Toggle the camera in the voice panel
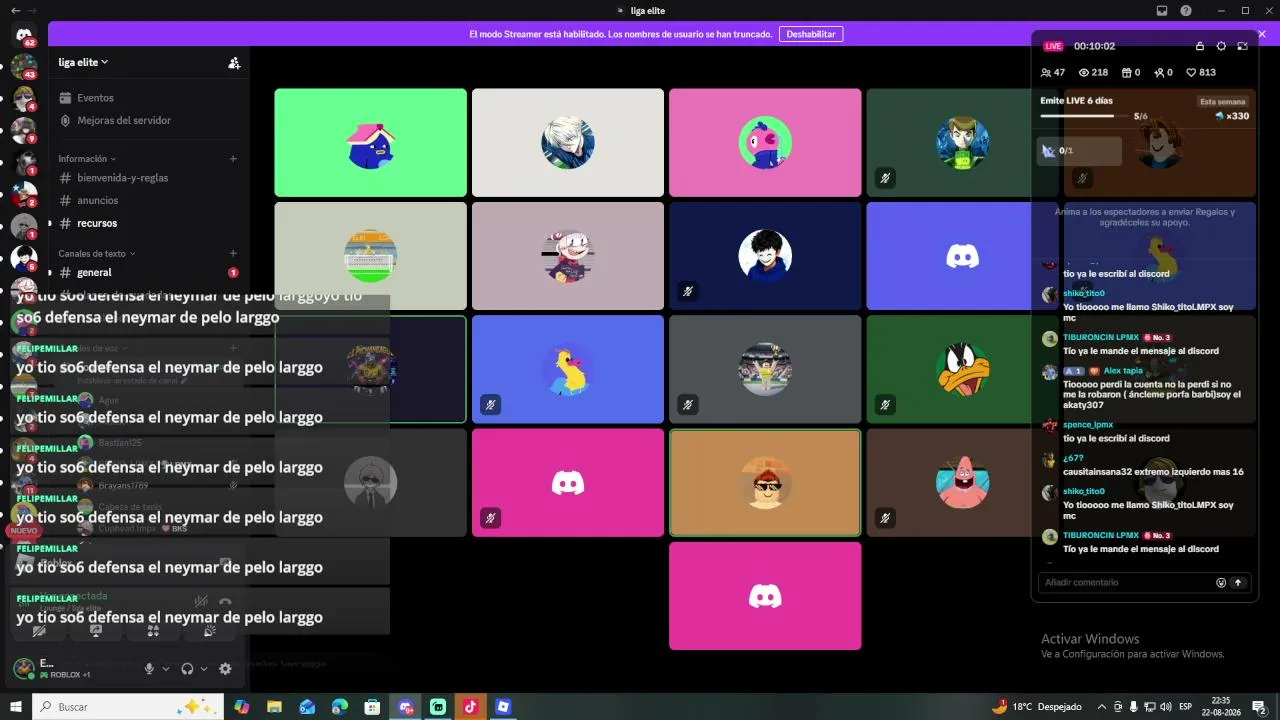1280x720 pixels. 39,631
